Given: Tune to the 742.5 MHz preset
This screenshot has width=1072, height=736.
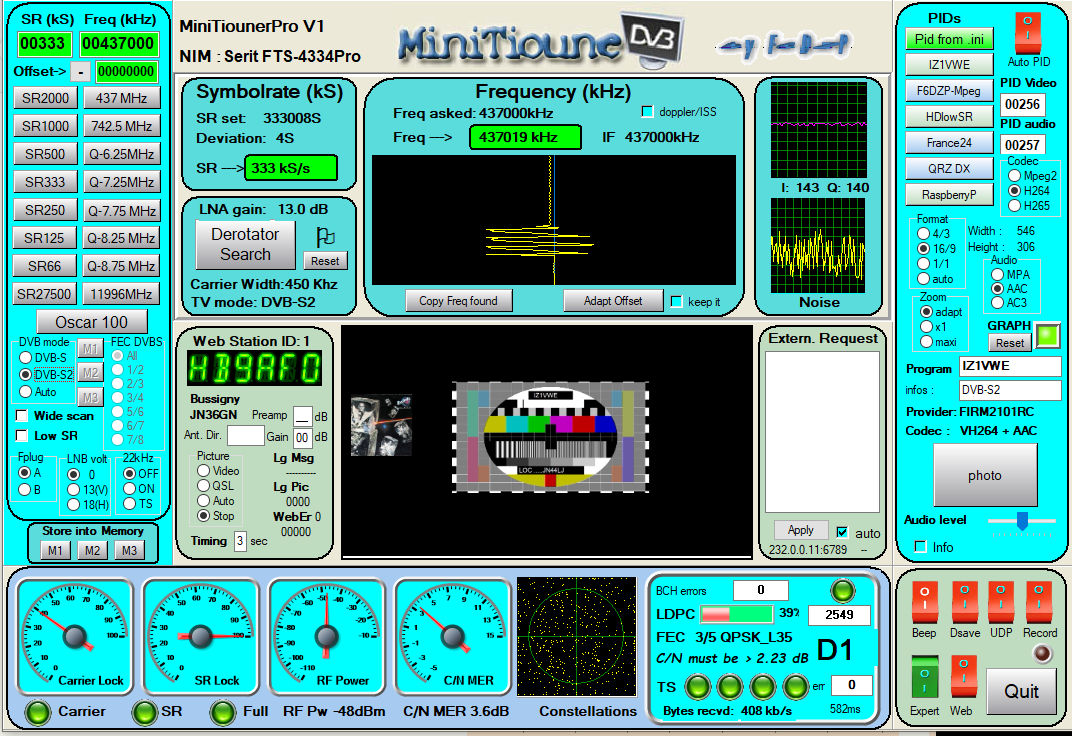Looking at the screenshot, I should pos(122,126).
